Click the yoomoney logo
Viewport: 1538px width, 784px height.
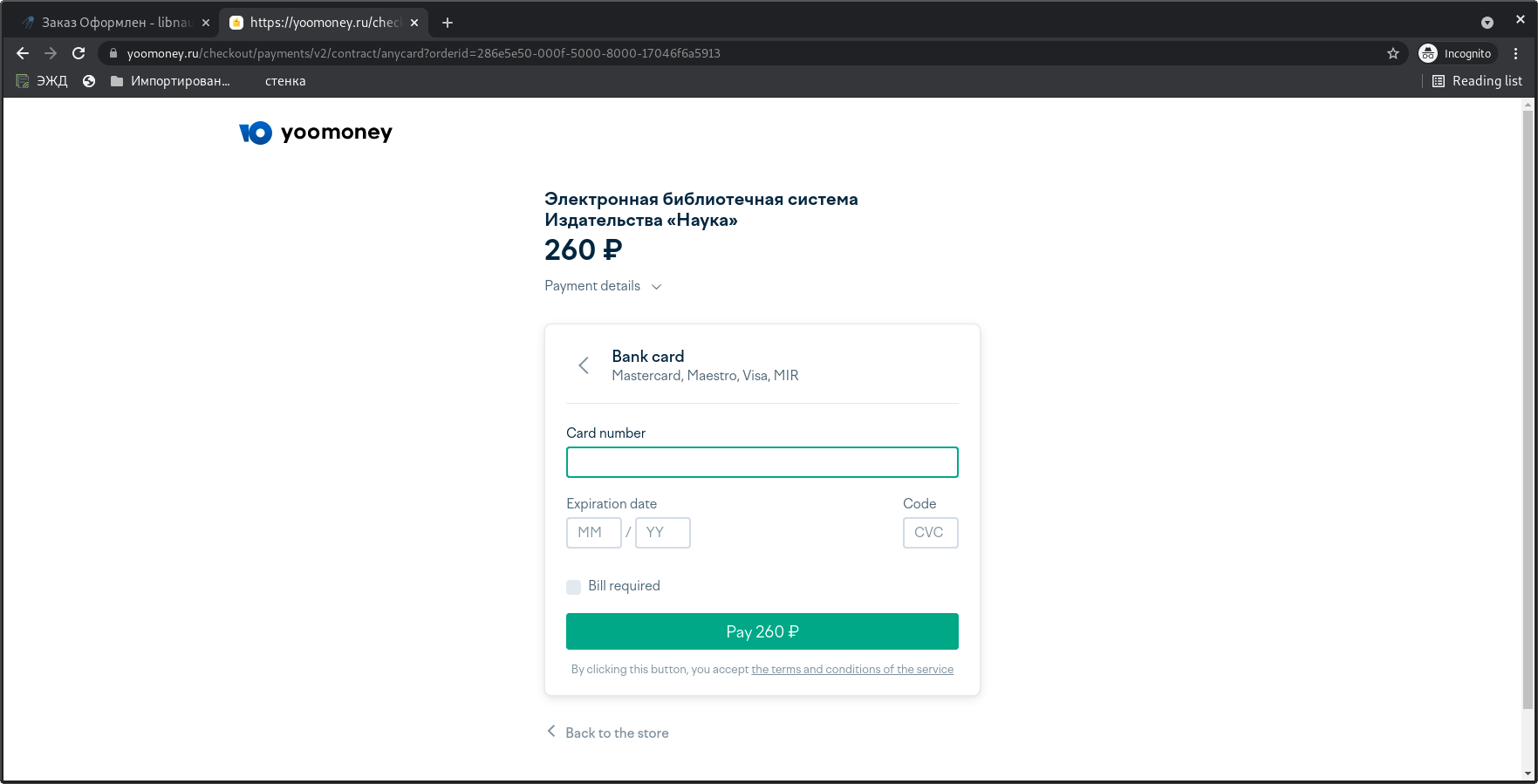[316, 133]
